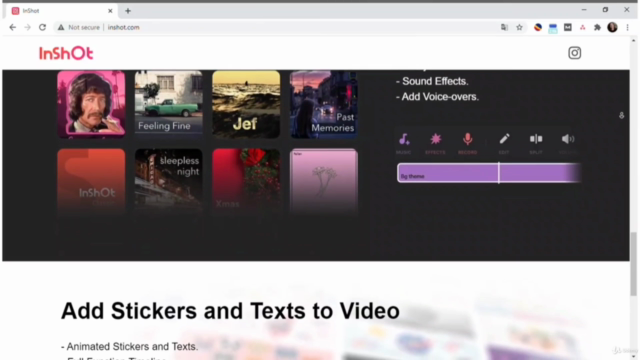
Task: Select the man portrait sticker thumbnail
Action: pos(91,104)
